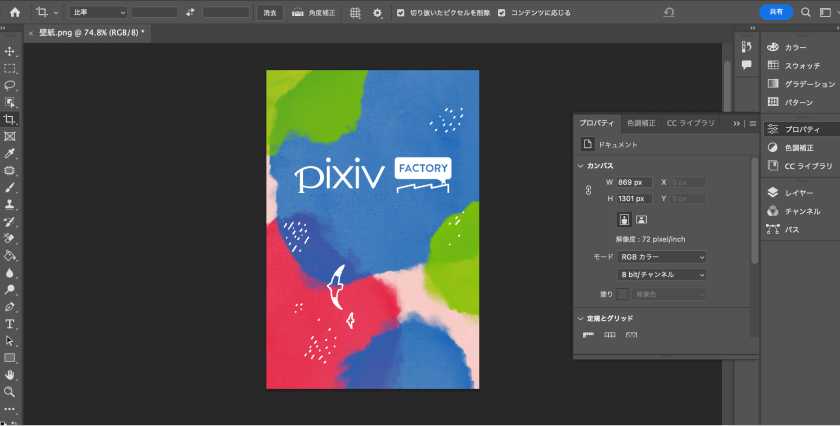Open the crop tool preset picker arrow
The image size is (840, 426).
tap(56, 13)
